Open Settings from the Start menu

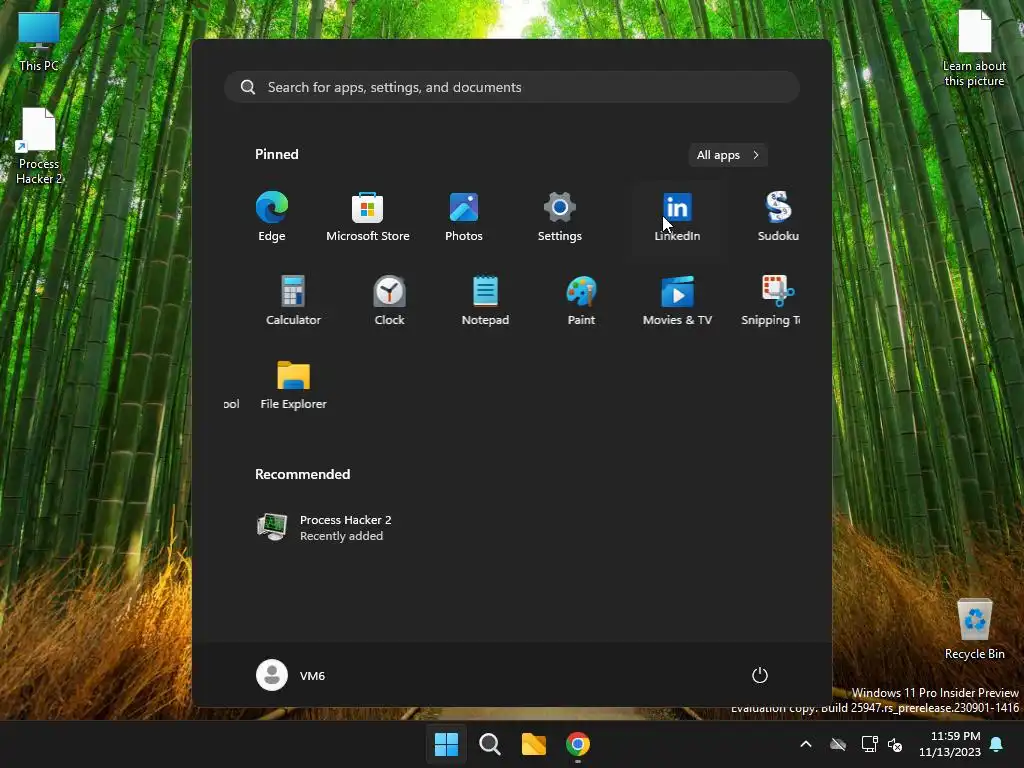tap(560, 217)
